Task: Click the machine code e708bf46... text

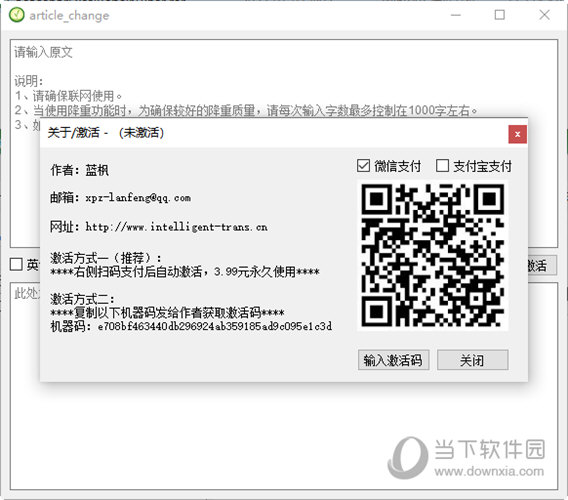Action: click(214, 326)
